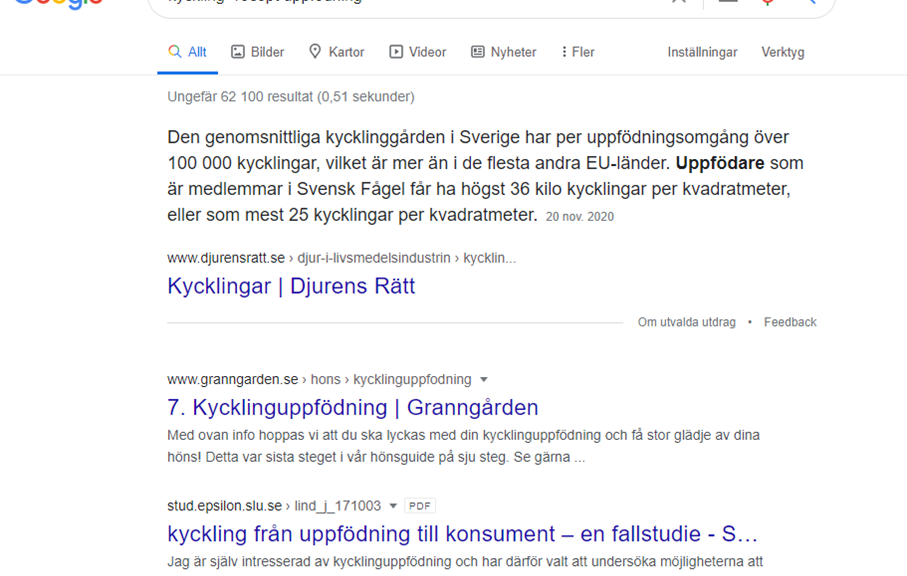Open Kycklingar | Djurens Rätt result
907x576 pixels.
click(291, 286)
